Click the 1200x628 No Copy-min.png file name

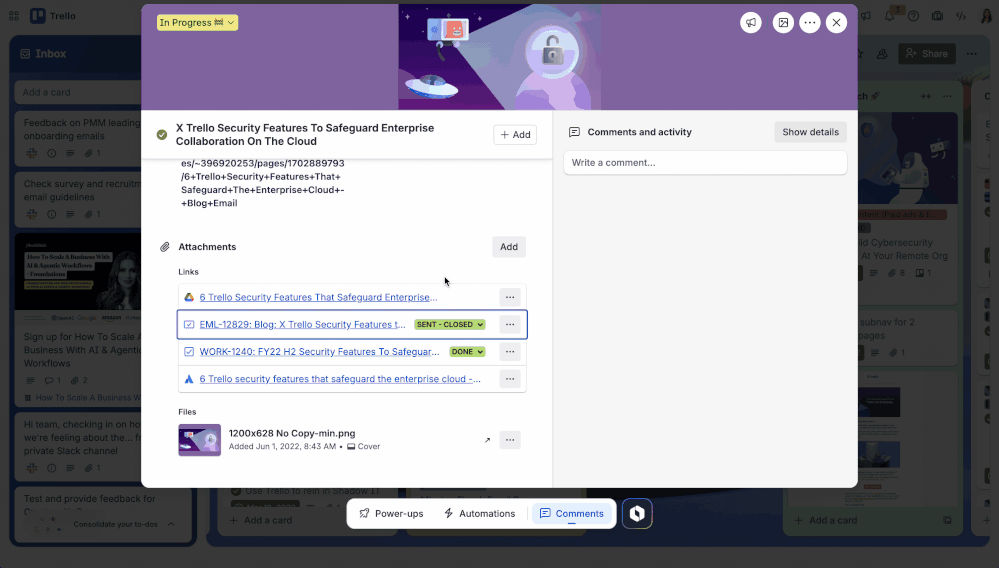pos(292,433)
